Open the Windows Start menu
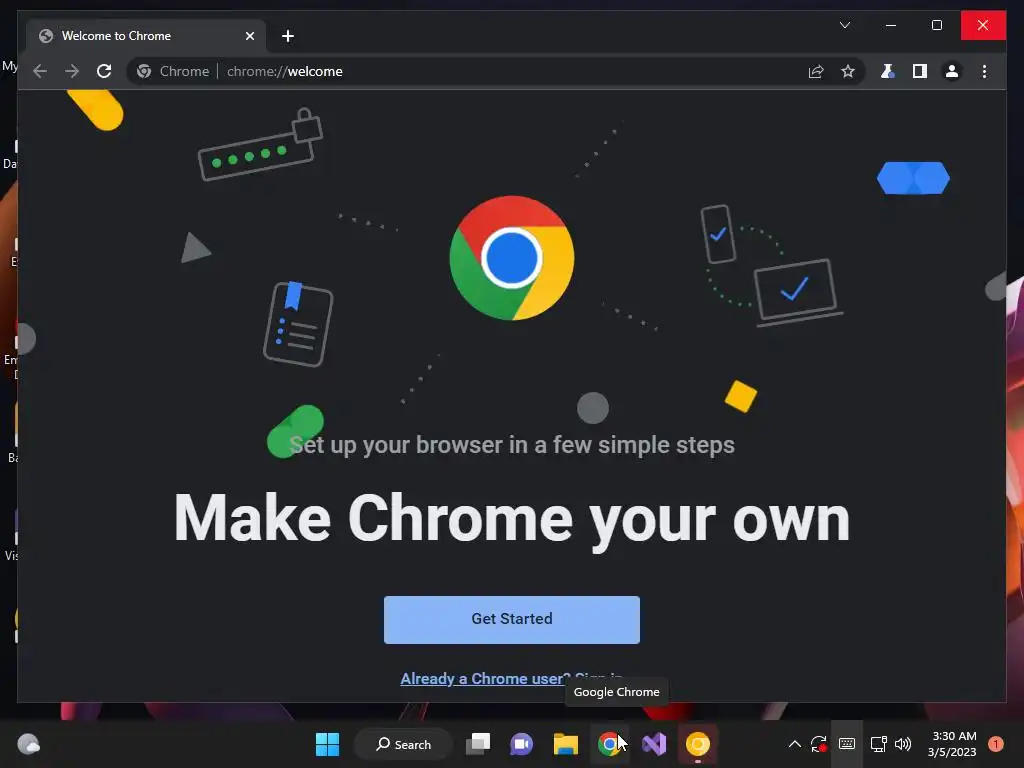1024x768 pixels. click(327, 744)
